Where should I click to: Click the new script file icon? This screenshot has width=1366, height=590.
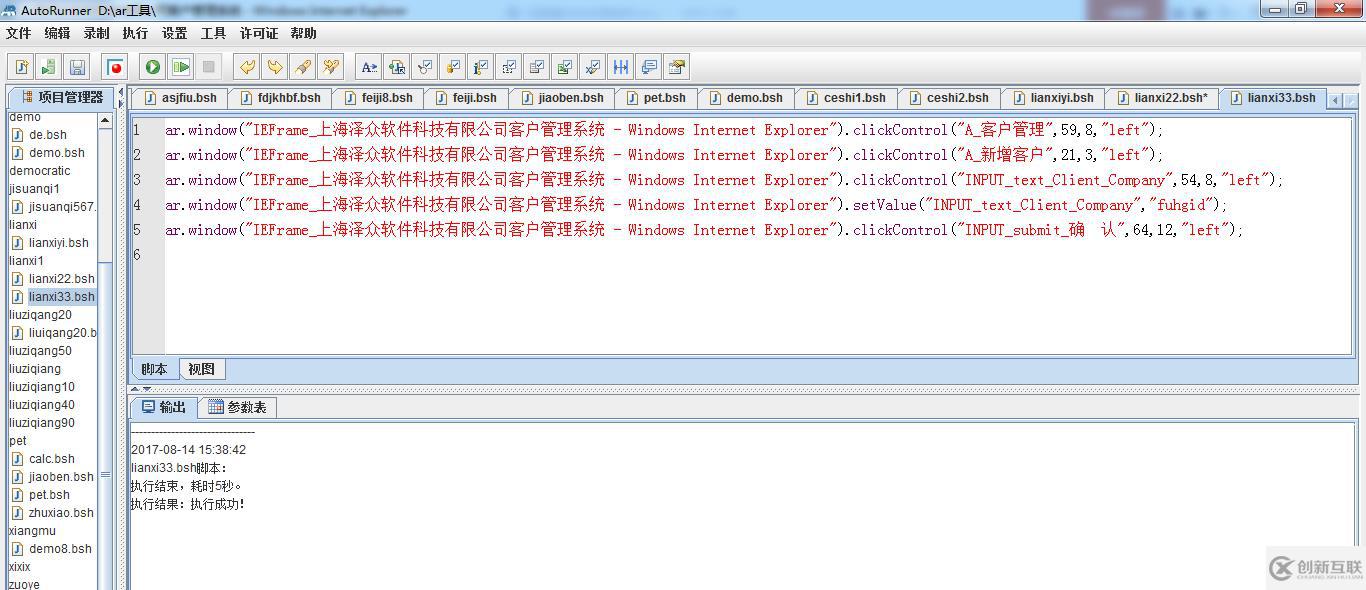(21, 67)
